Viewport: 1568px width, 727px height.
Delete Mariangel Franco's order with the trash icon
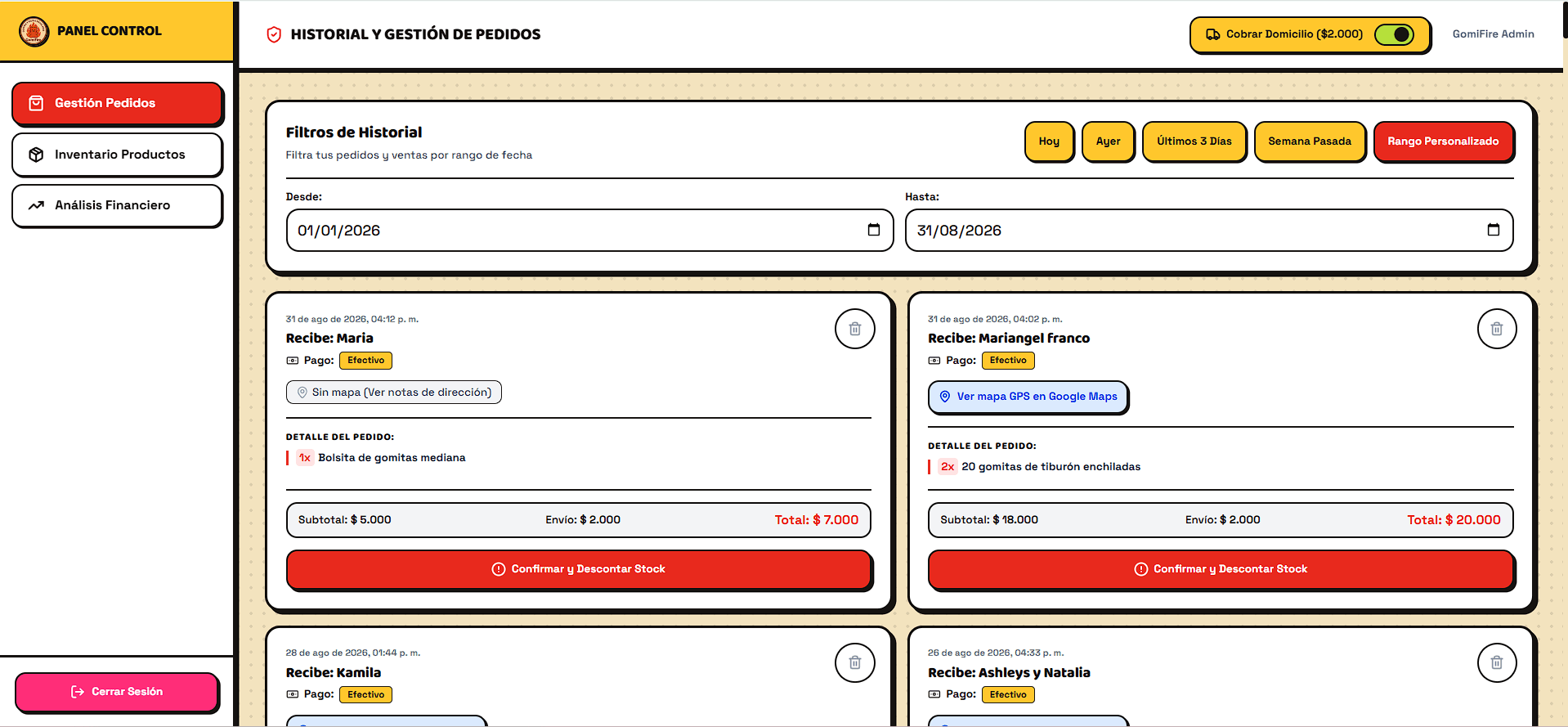tap(1496, 329)
